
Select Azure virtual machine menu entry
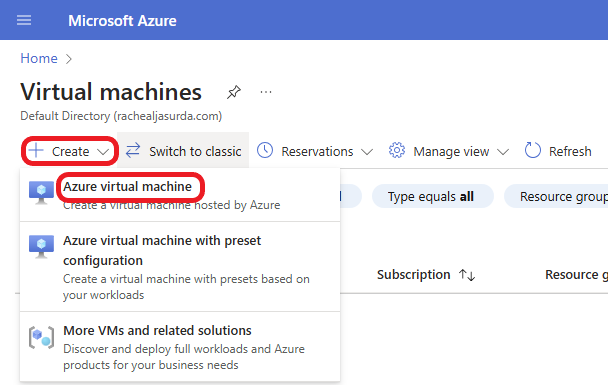pos(180,195)
